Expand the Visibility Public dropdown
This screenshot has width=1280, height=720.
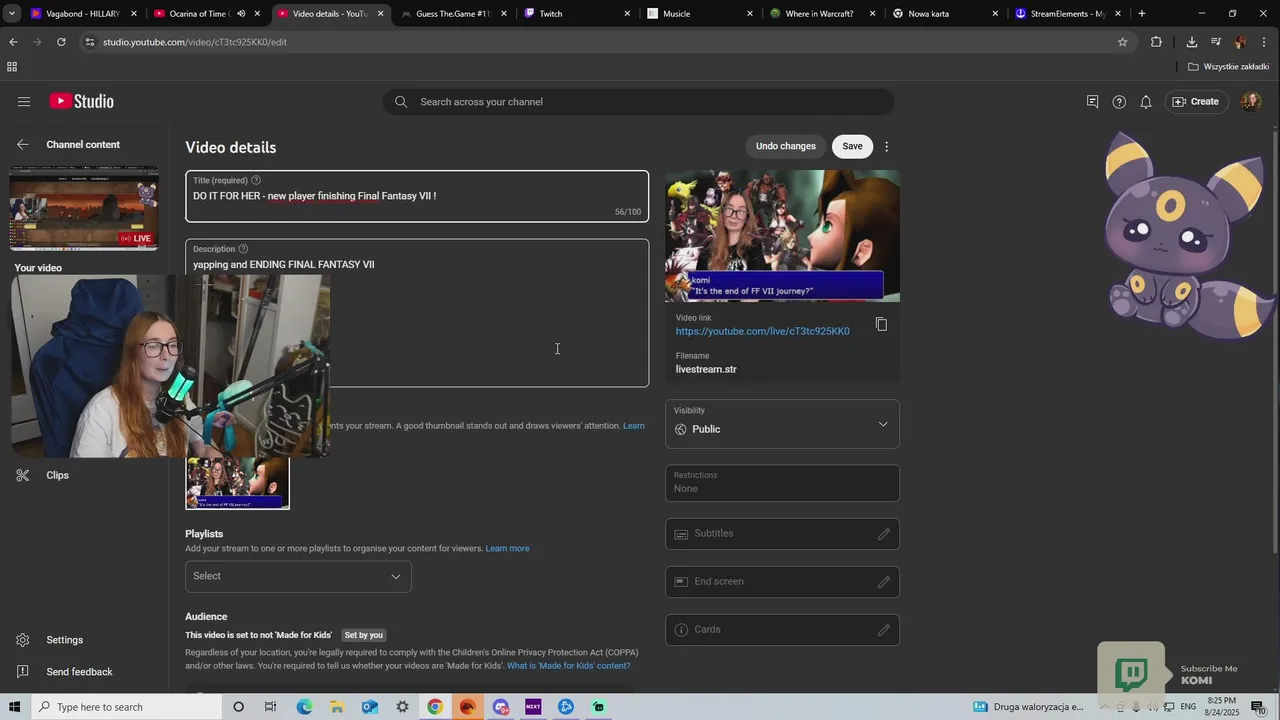[782, 424]
